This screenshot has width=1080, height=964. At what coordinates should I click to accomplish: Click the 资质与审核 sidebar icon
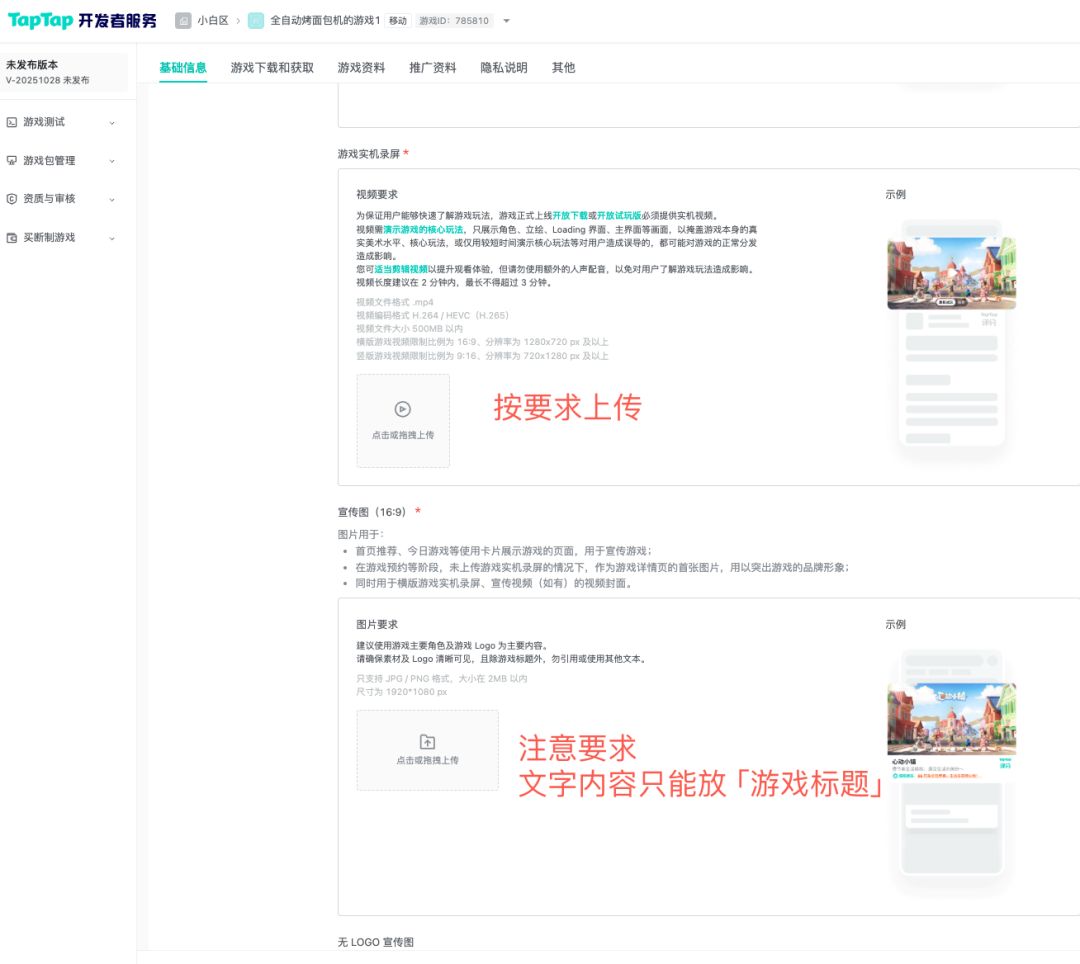(x=12, y=199)
